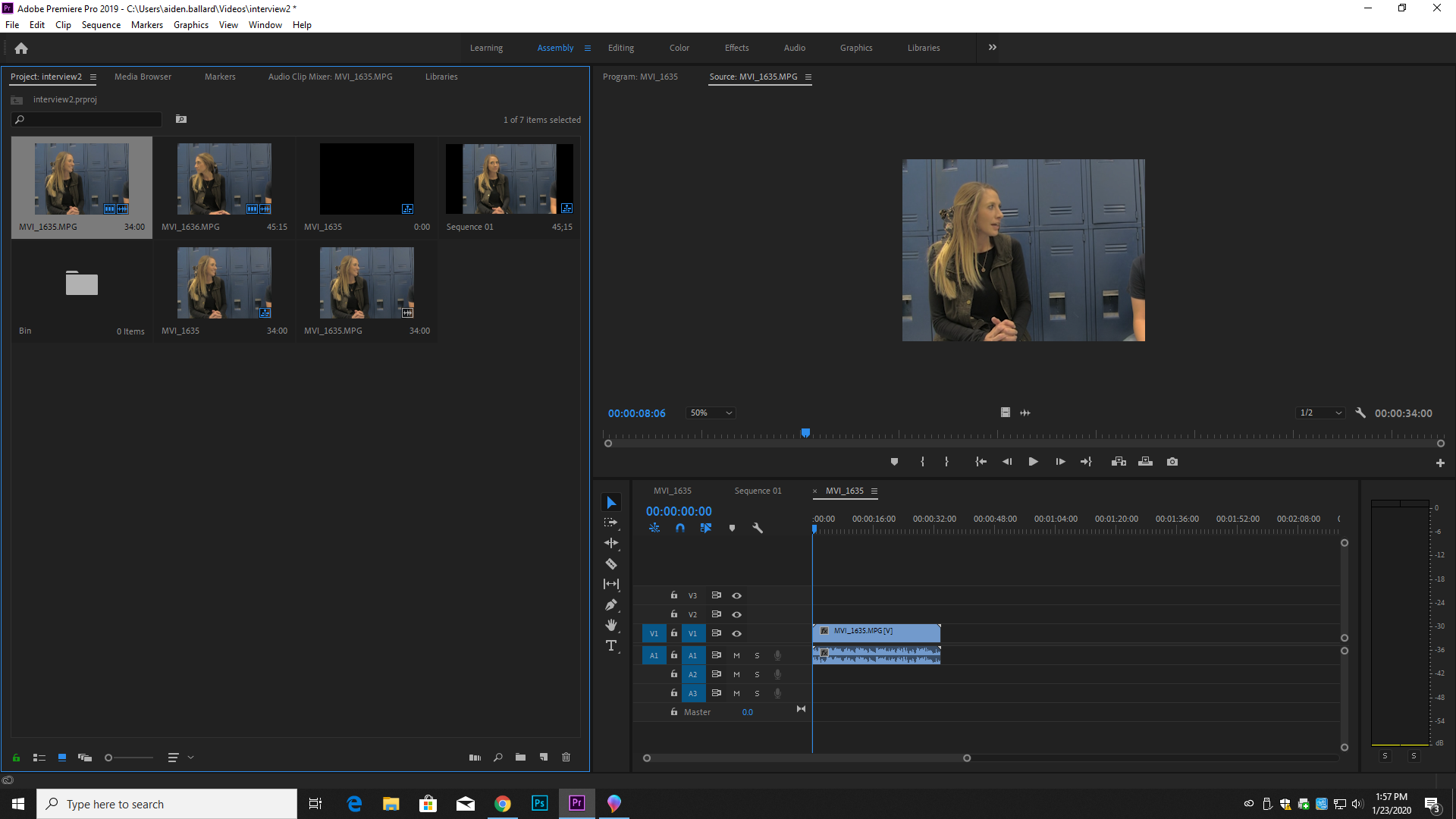
Task: Switch to the Editing workspace
Action: (620, 47)
